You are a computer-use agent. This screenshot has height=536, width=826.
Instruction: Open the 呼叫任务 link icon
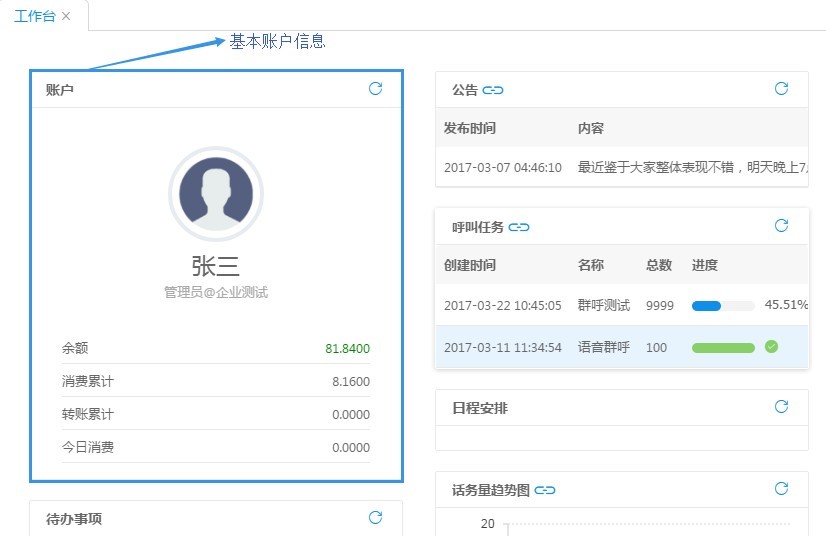click(x=519, y=227)
